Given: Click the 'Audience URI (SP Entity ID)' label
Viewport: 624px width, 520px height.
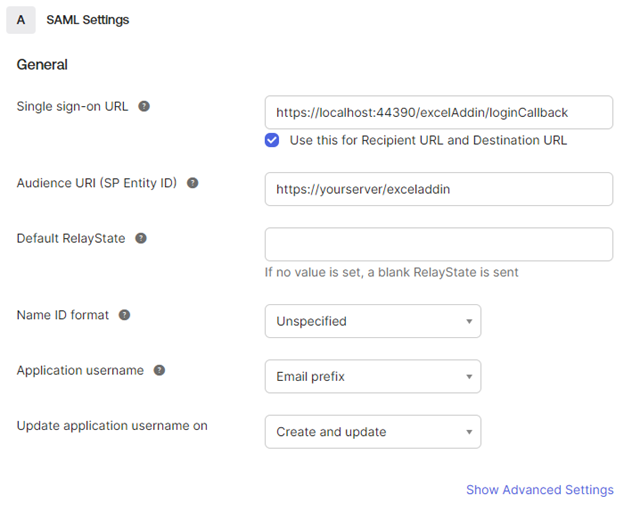Looking at the screenshot, I should click(x=97, y=183).
